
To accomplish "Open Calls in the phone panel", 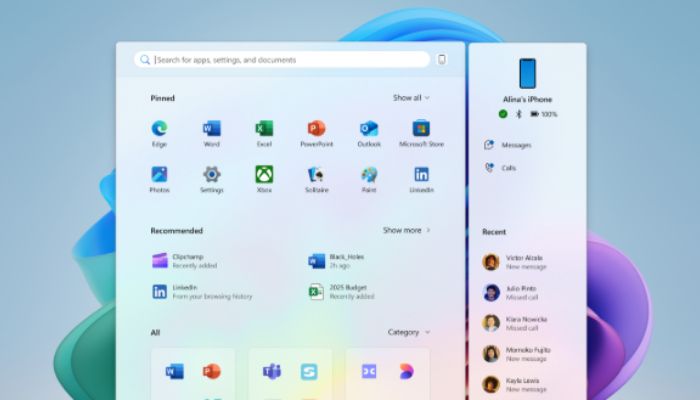I will tap(500, 168).
